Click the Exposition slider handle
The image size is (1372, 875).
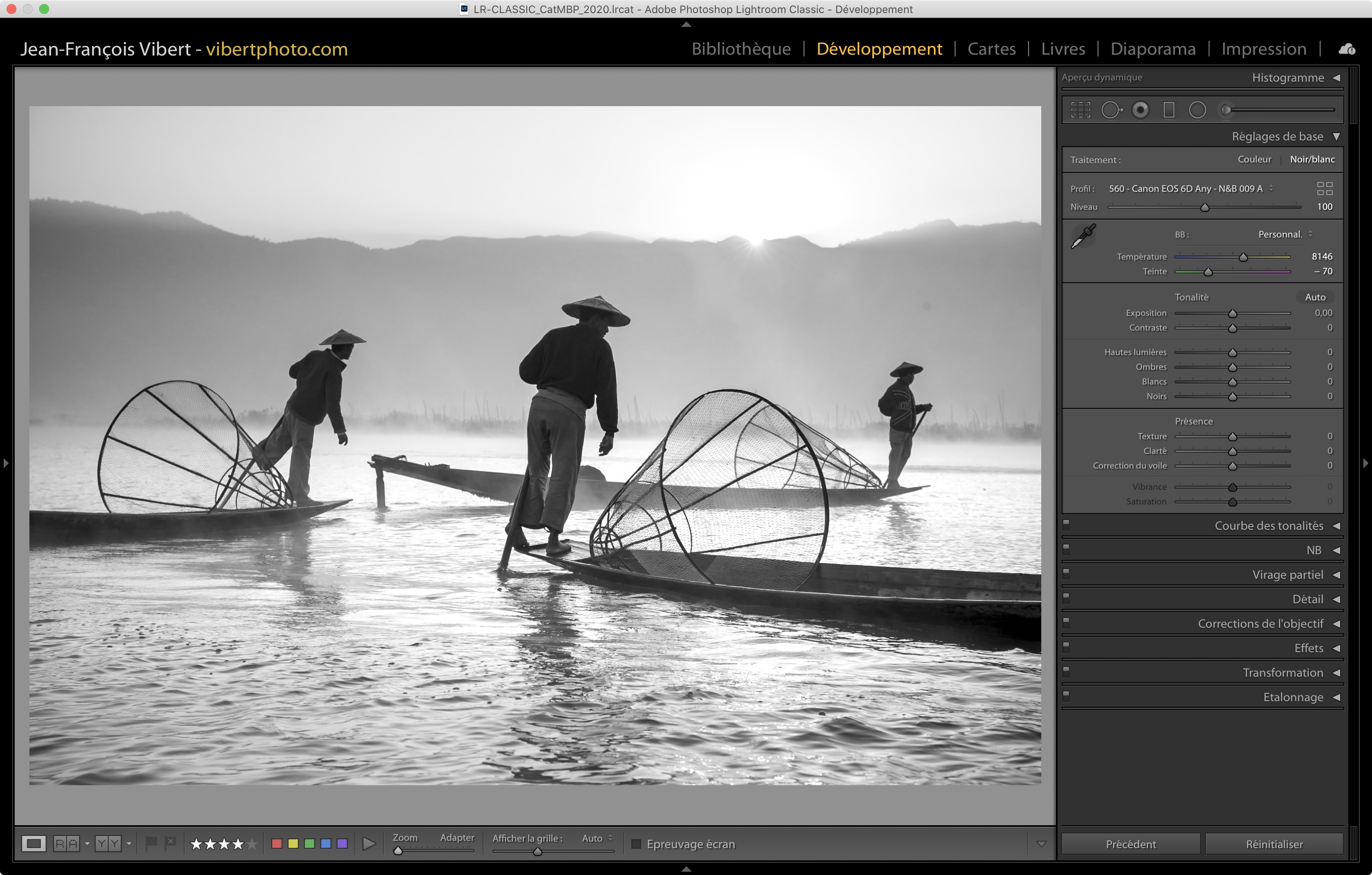point(1232,314)
